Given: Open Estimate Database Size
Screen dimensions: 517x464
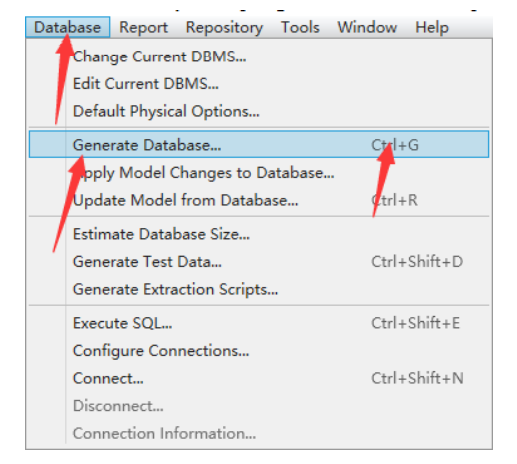Looking at the screenshot, I should (x=259, y=234).
